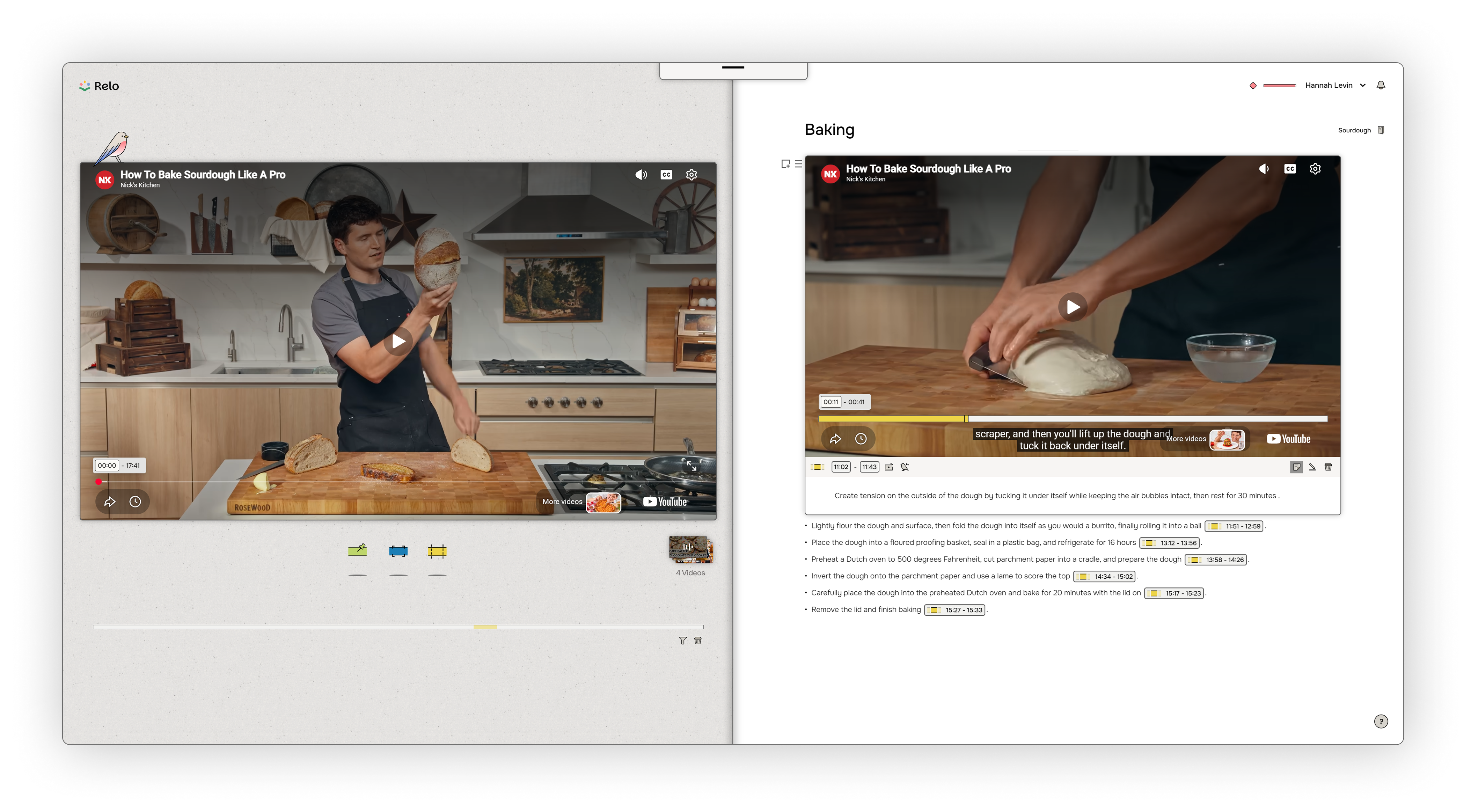Toggle captions CC in right video

[x=1290, y=169]
